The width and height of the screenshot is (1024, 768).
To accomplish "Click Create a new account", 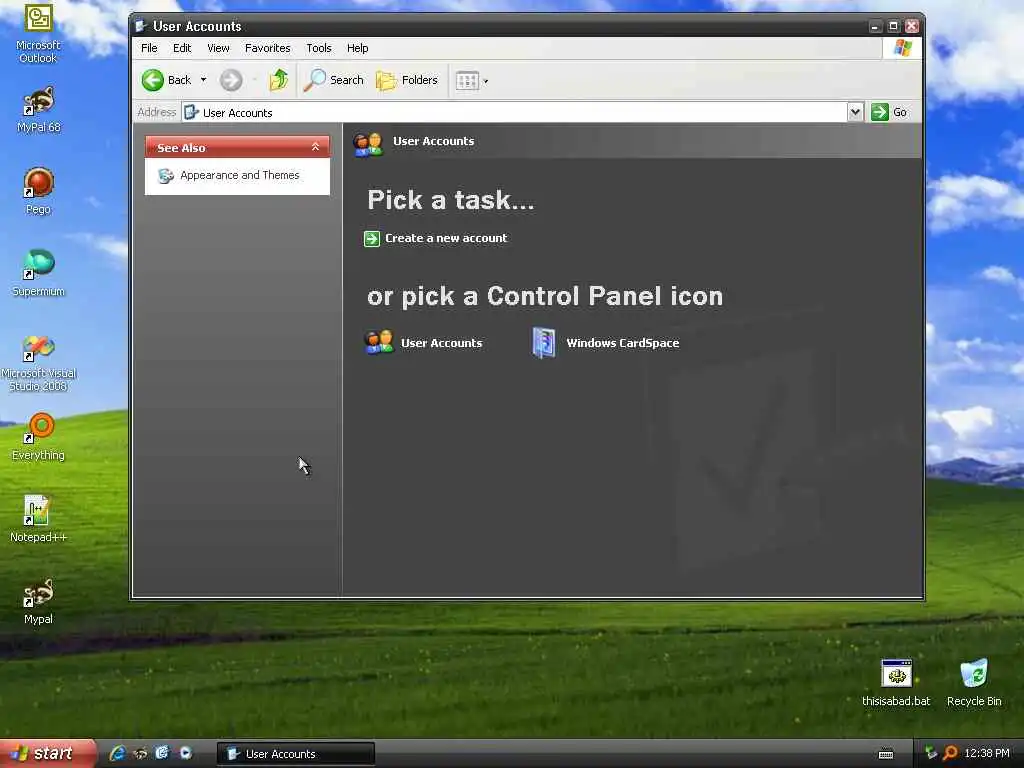I will pyautogui.click(x=446, y=238).
